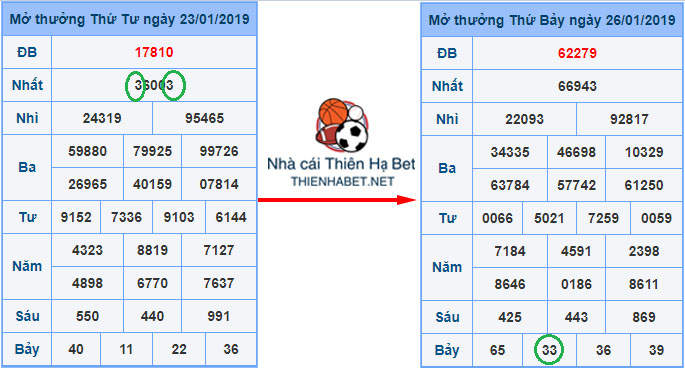Click the Tư prize number 7336
Screen dimensions: 685x368
[x=126, y=217]
